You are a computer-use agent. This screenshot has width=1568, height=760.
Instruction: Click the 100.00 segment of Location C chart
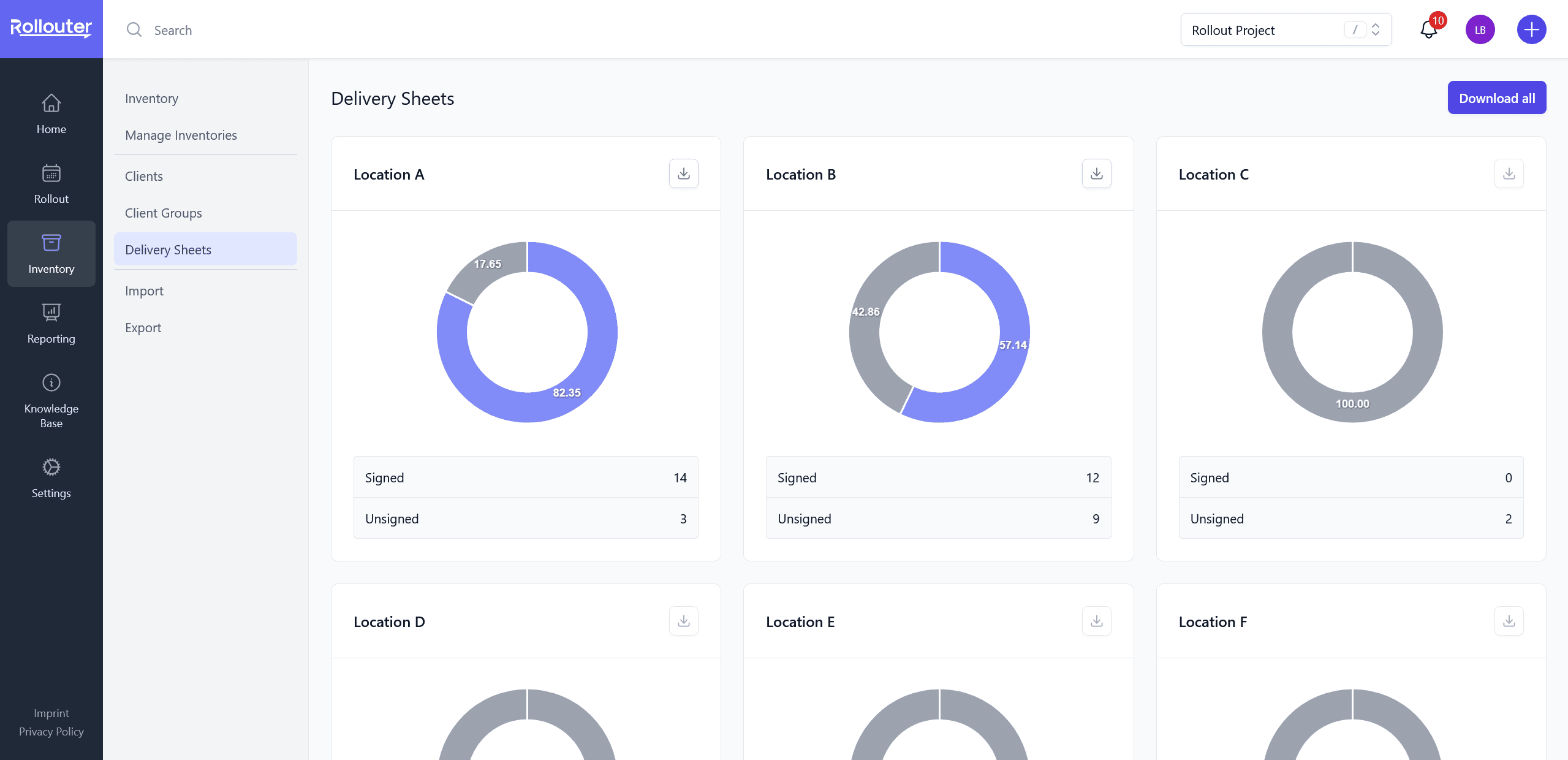click(x=1352, y=404)
